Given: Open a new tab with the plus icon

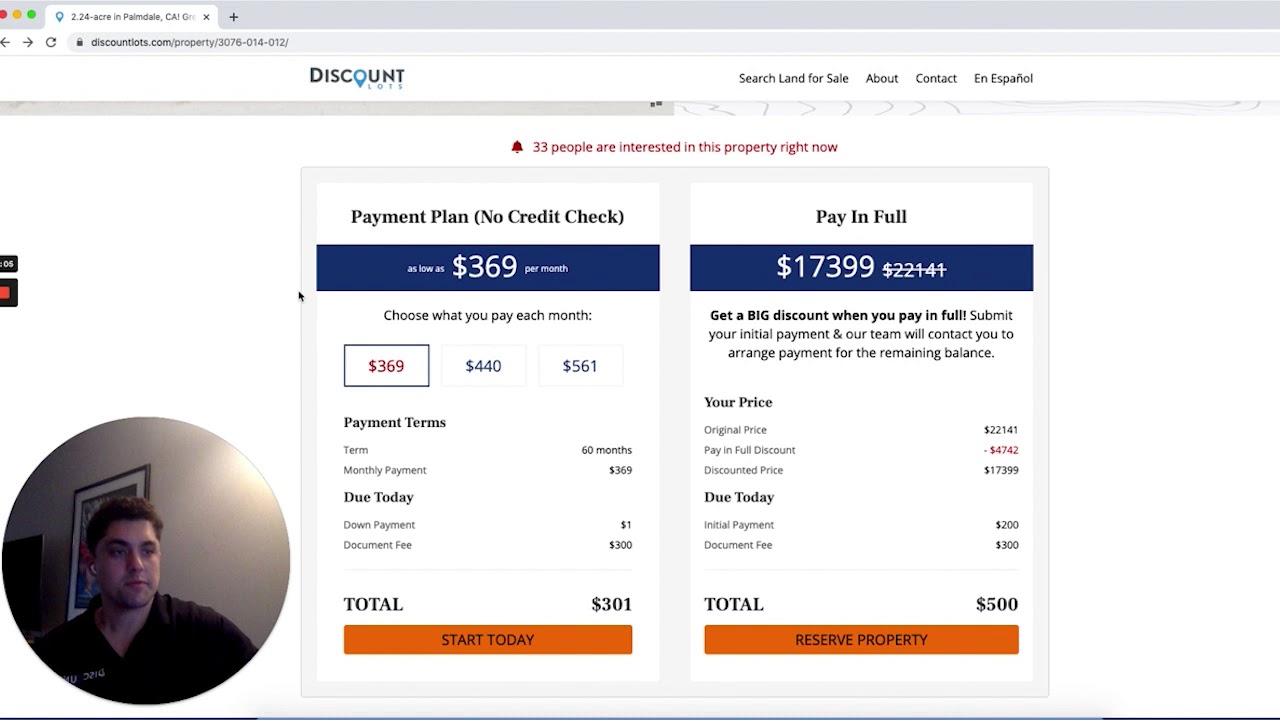Looking at the screenshot, I should [234, 17].
